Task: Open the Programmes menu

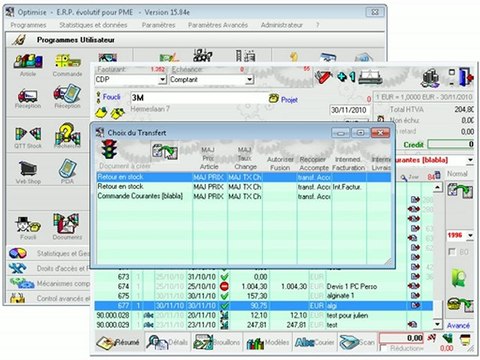Action: click(28, 25)
